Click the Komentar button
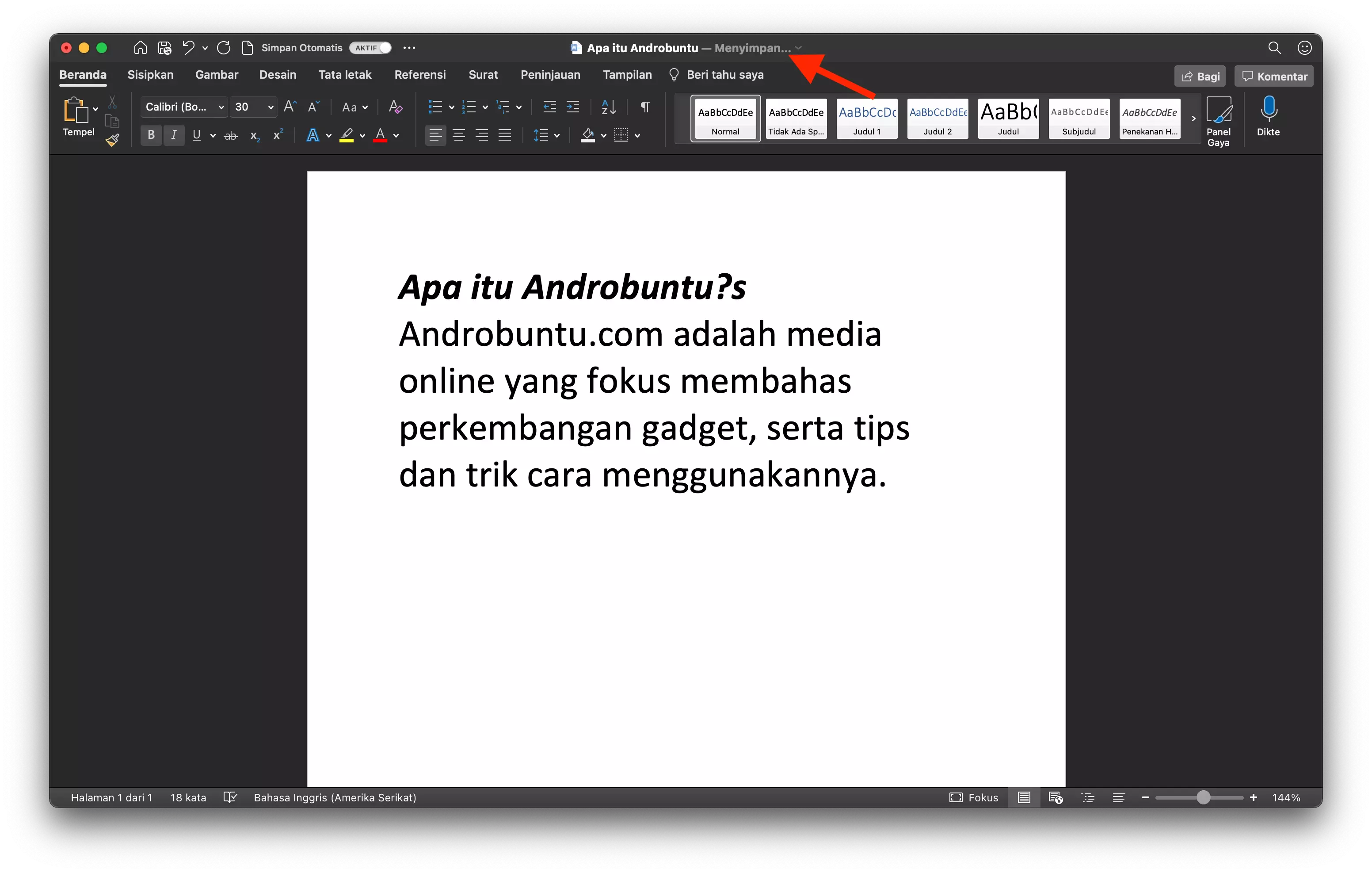The image size is (1372, 873). pos(1273,75)
